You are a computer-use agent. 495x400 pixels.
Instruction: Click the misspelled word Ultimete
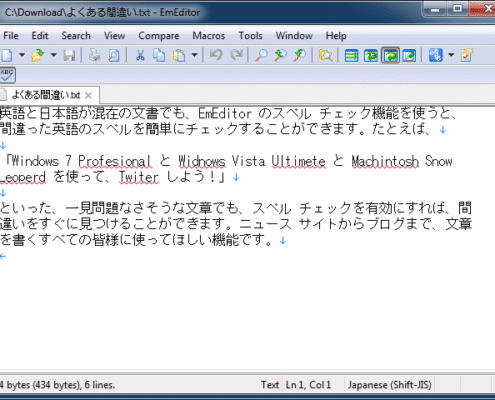tap(298, 161)
